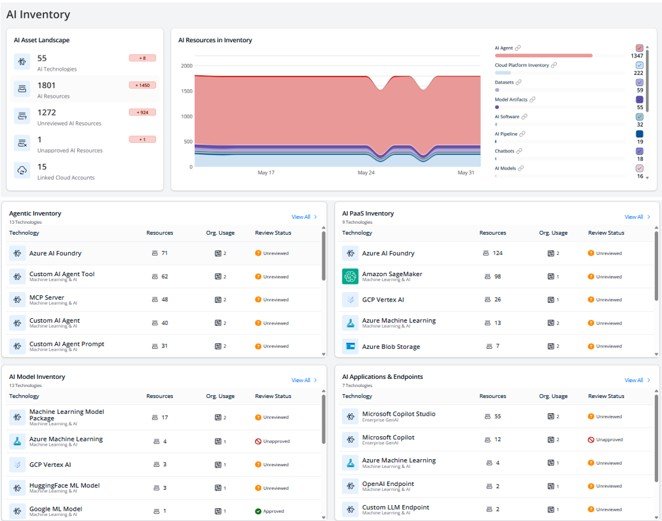
Task: Click the 'Custom AI Agent' row name
Action: [54, 321]
